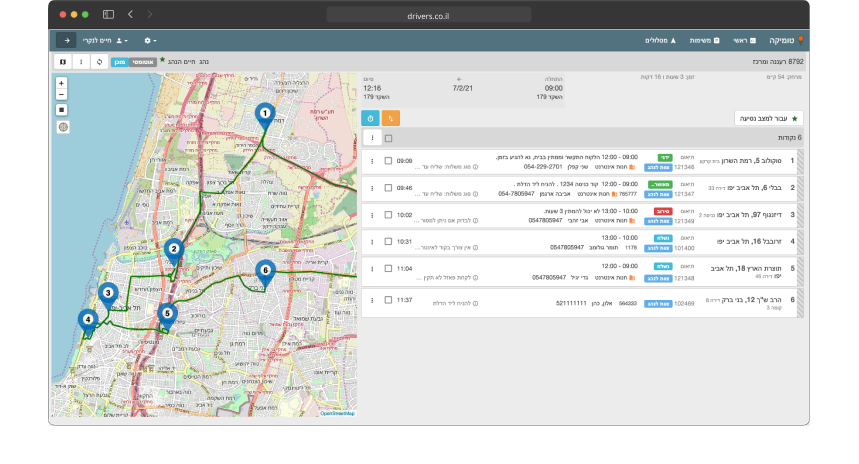
Task: Click the end time 12:16
Action: (372, 88)
